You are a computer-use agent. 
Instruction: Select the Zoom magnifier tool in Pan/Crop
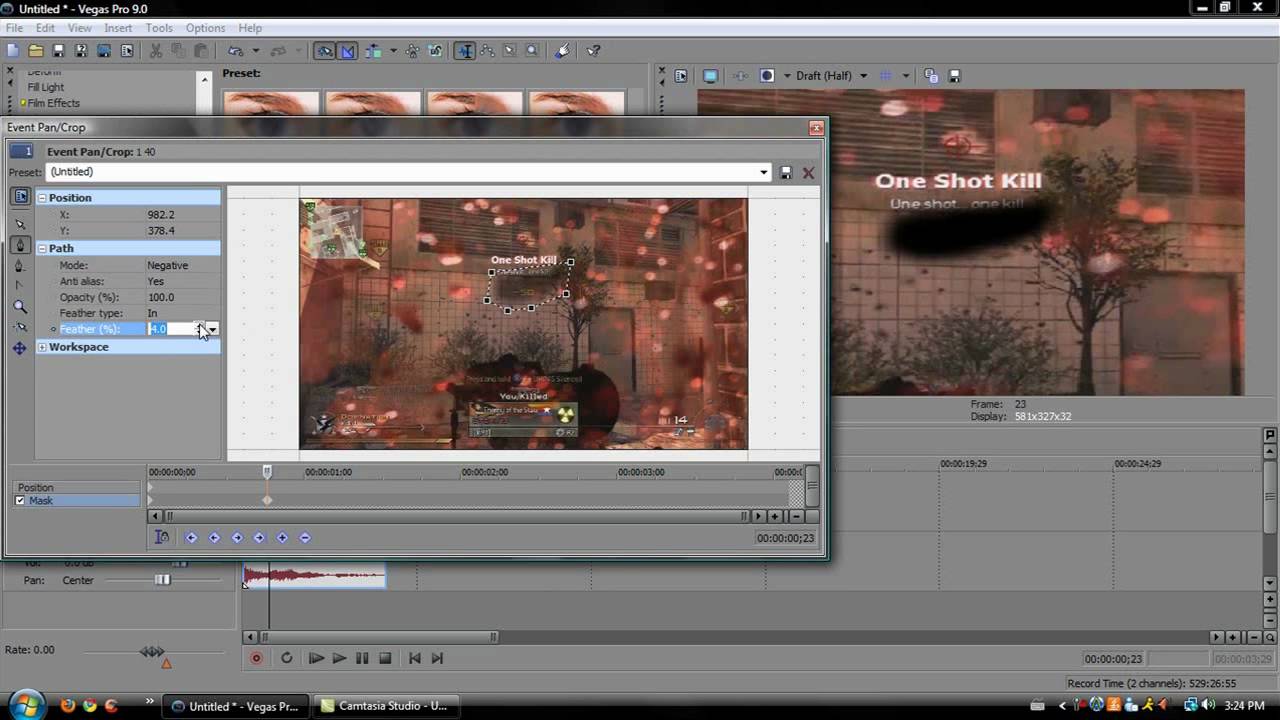pos(20,307)
